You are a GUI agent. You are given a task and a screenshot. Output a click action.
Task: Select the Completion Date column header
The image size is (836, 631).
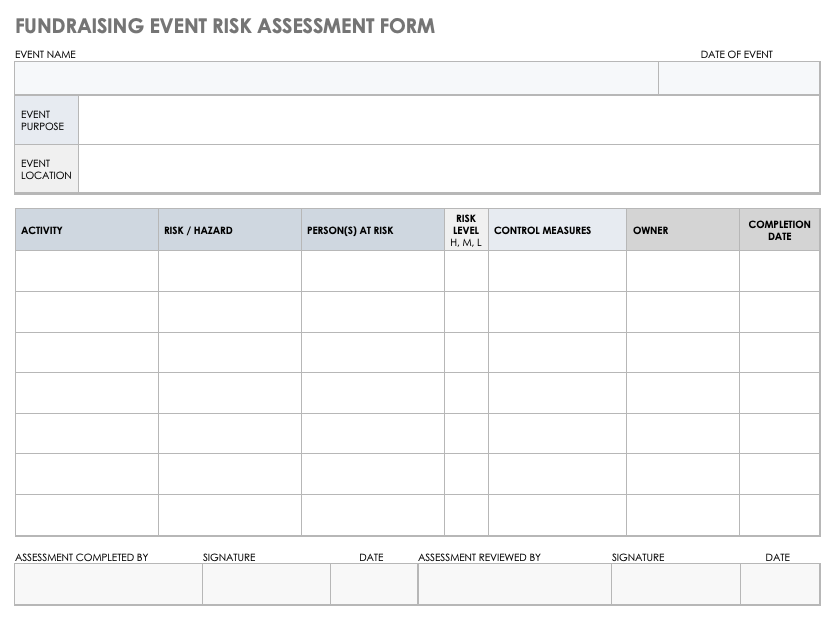pyautogui.click(x=779, y=230)
